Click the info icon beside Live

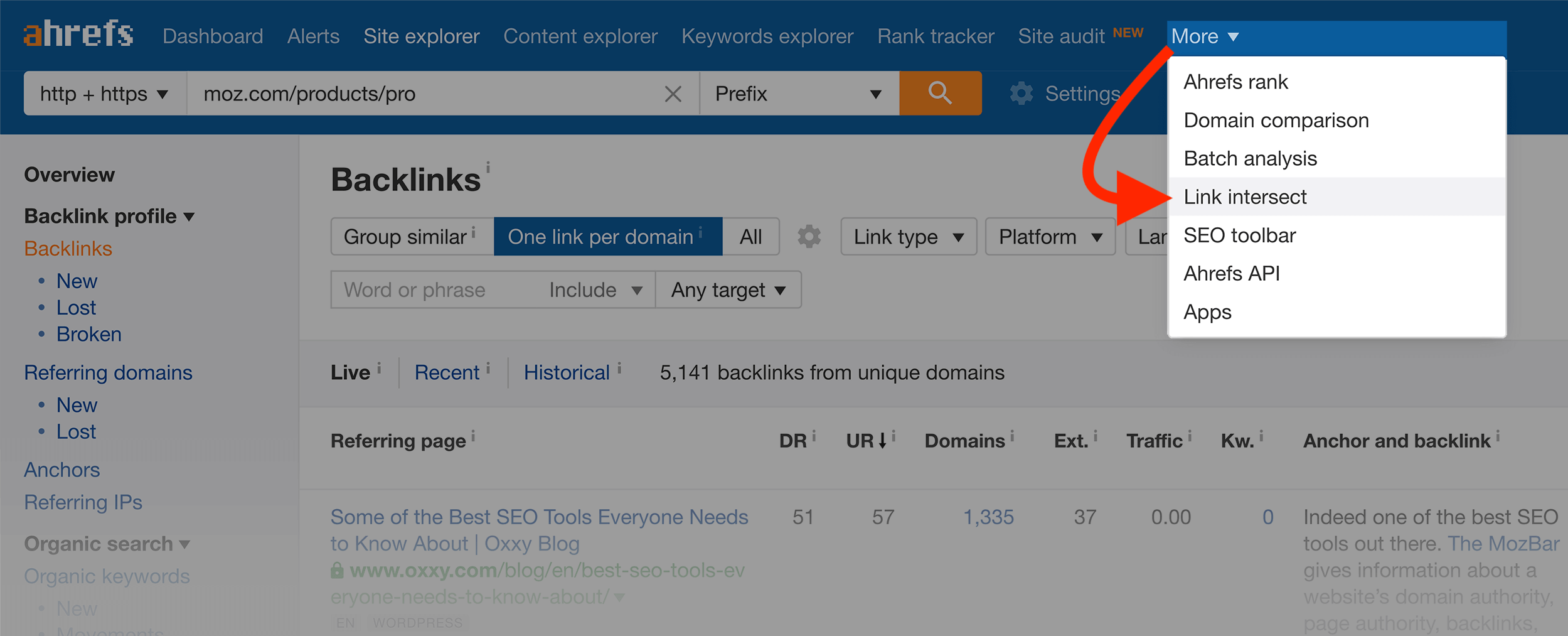tap(379, 368)
